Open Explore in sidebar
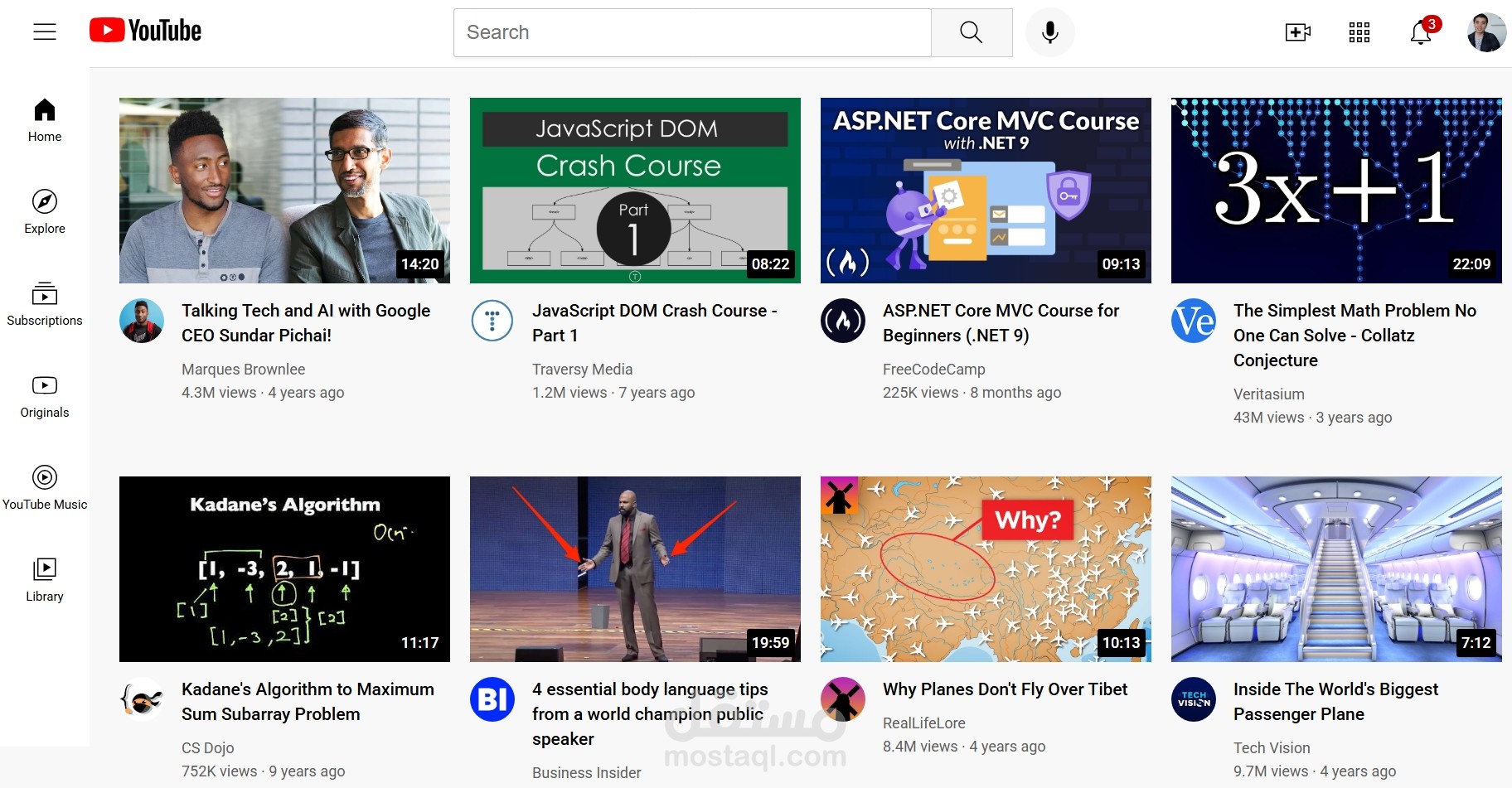The width and height of the screenshot is (1512, 788). click(x=45, y=213)
